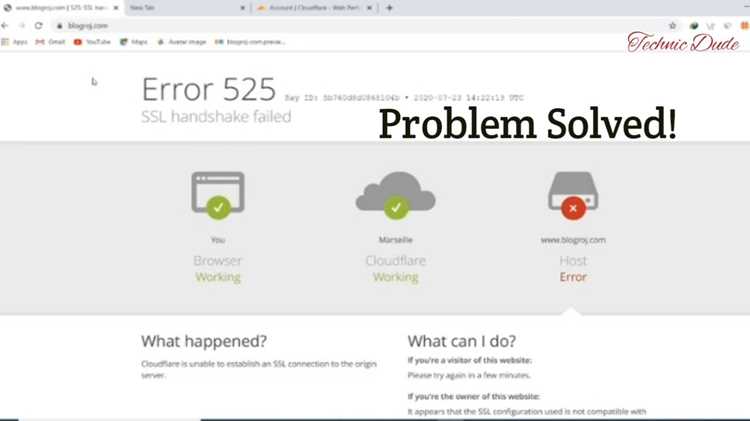The image size is (750, 421).
Task: Click the Browser label
Action: point(218,261)
